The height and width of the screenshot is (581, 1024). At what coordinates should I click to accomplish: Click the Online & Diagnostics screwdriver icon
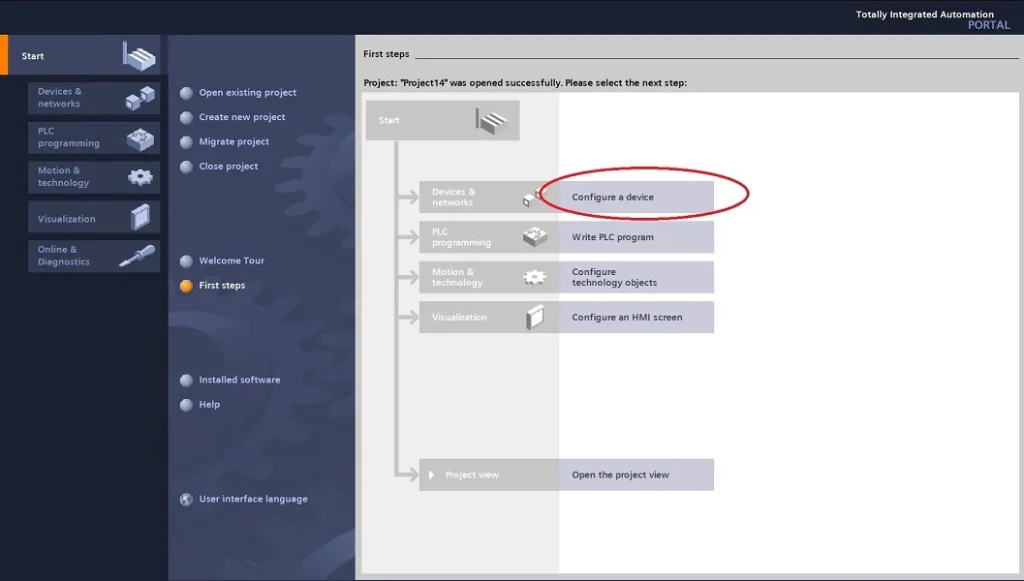(x=137, y=256)
